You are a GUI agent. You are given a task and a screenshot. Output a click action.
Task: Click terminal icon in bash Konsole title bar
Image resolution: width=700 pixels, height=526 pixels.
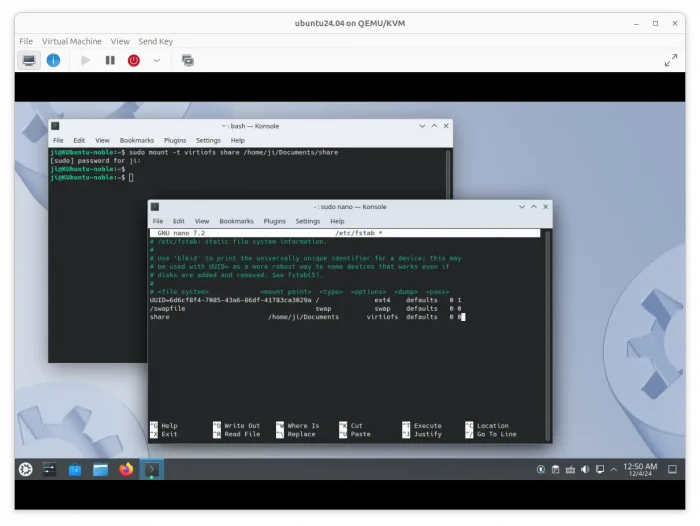(55, 126)
